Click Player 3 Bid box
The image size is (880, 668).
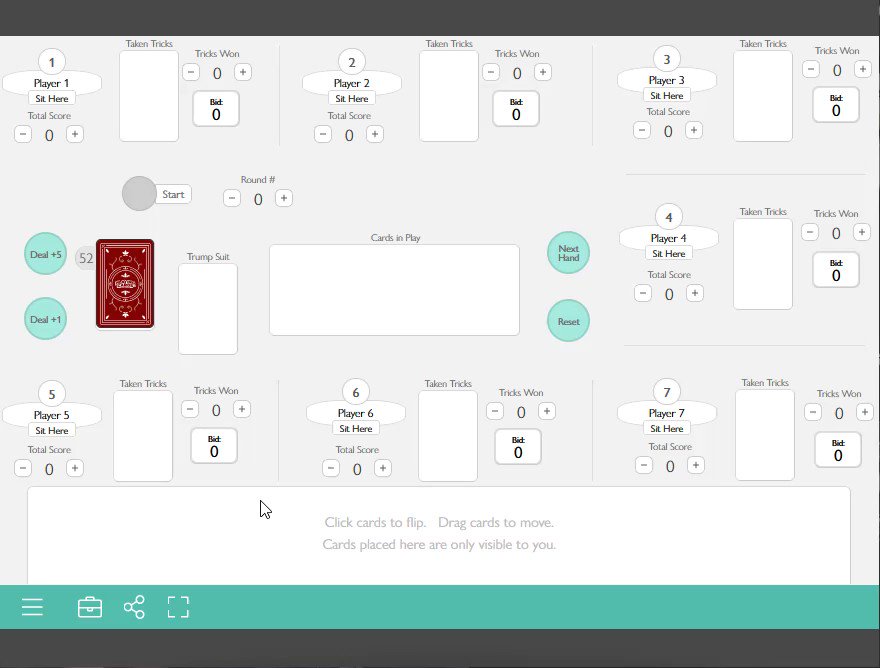pos(836,105)
